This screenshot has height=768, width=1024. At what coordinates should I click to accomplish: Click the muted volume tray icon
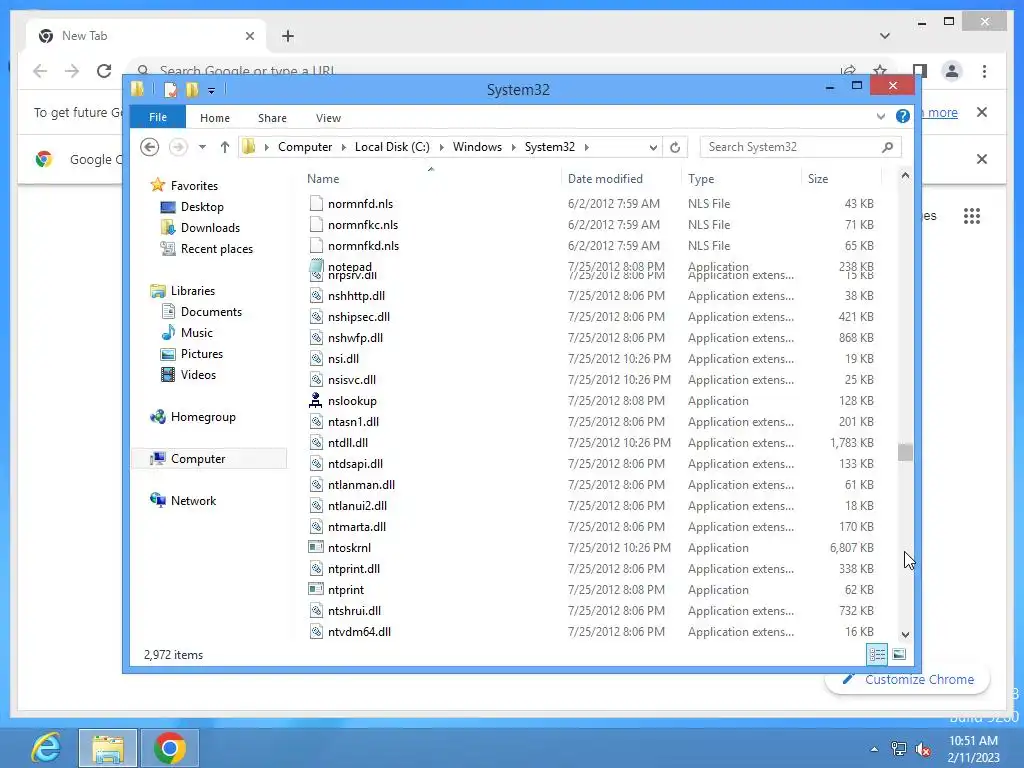(923, 749)
